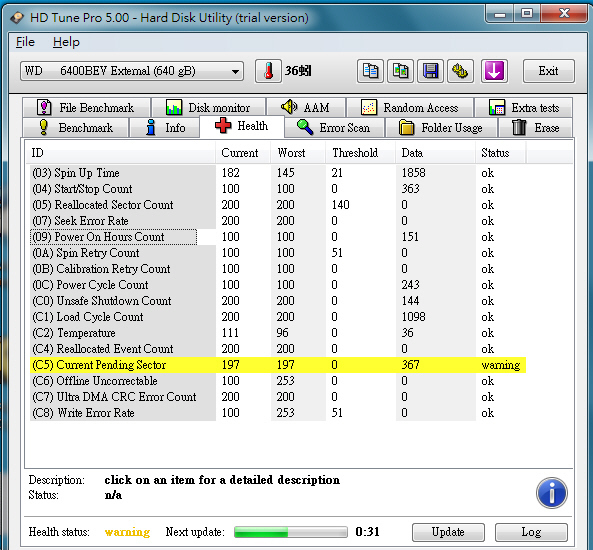Click the 1098 data value for Load Cycle Count
The height and width of the screenshot is (550, 593).
point(413,317)
